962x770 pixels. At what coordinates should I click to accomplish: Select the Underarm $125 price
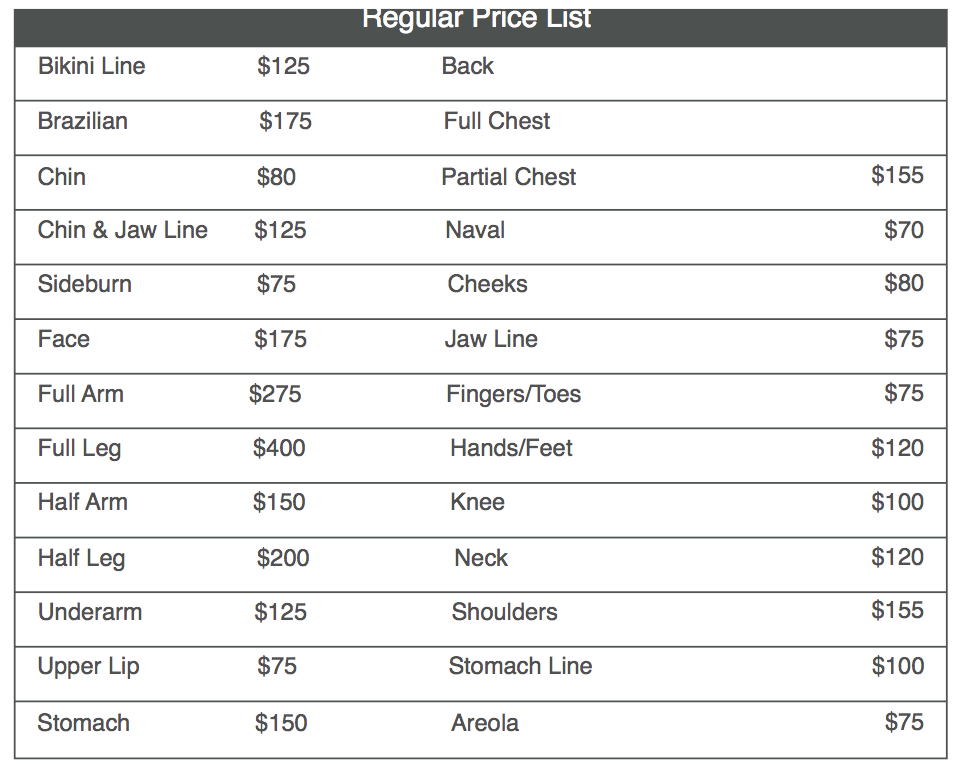(x=280, y=612)
